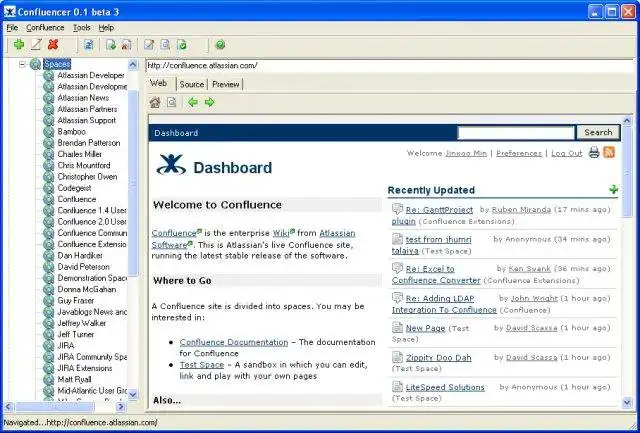Select the Jeff Turner space
The image size is (640, 433).
pyautogui.click(x=76, y=334)
